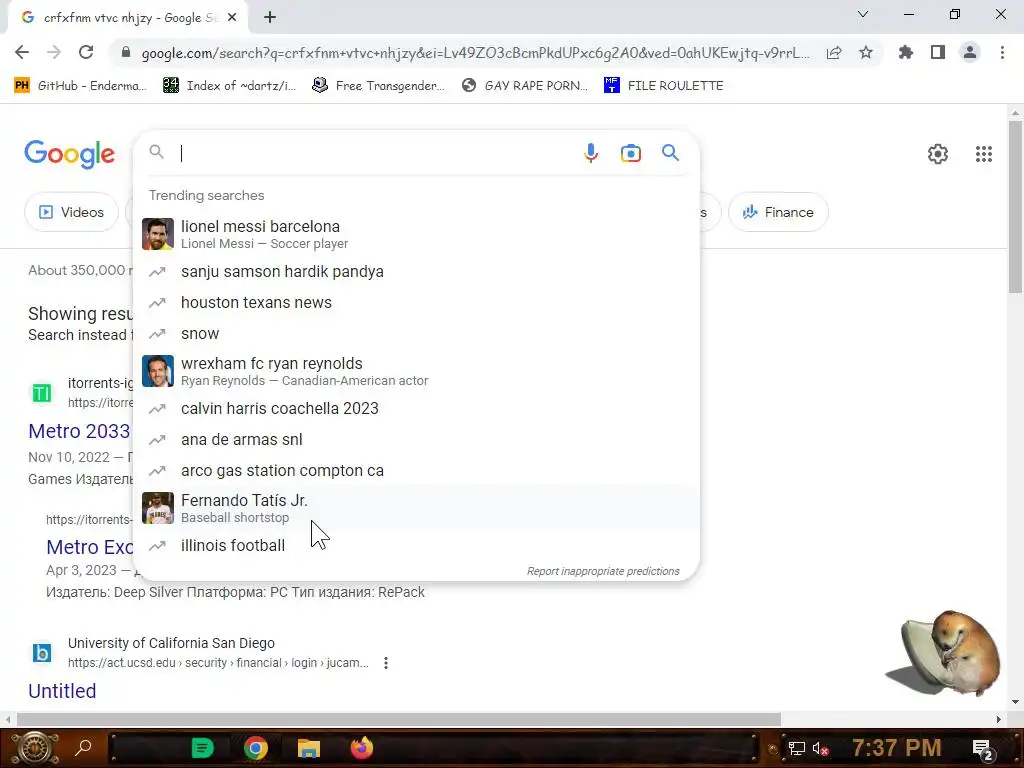Click the Ryan Reynolds thumbnail
The image size is (1024, 768).
point(158,371)
